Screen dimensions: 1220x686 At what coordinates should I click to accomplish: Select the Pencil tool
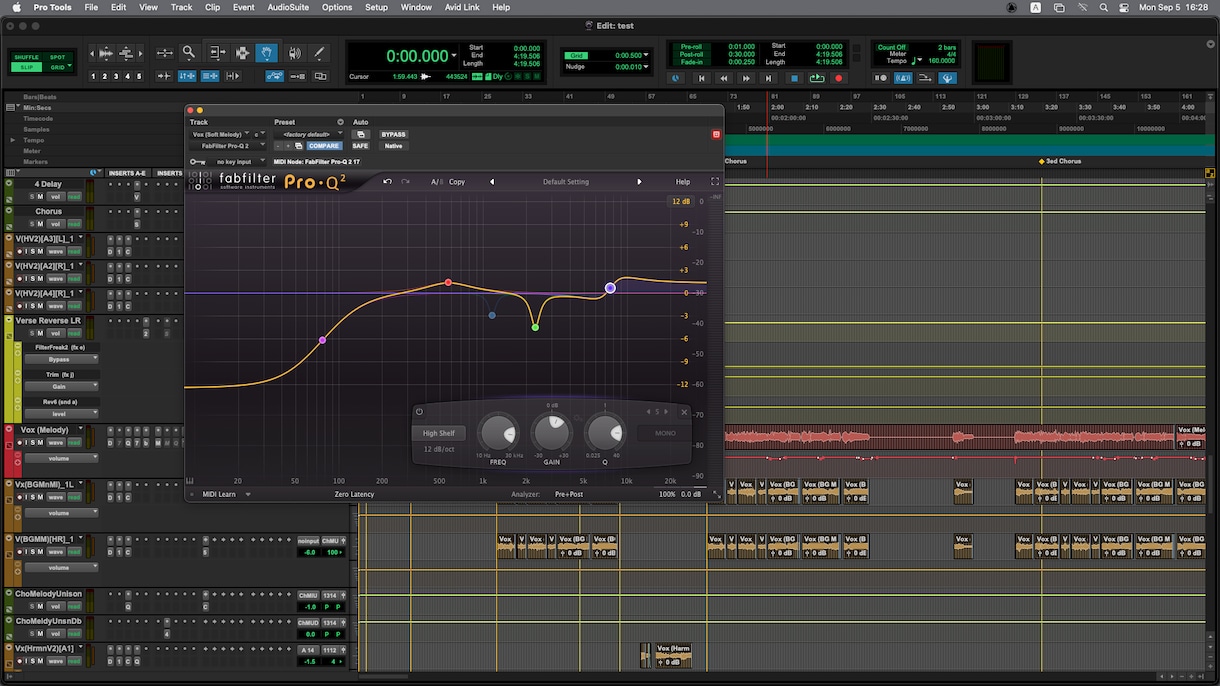click(x=320, y=53)
